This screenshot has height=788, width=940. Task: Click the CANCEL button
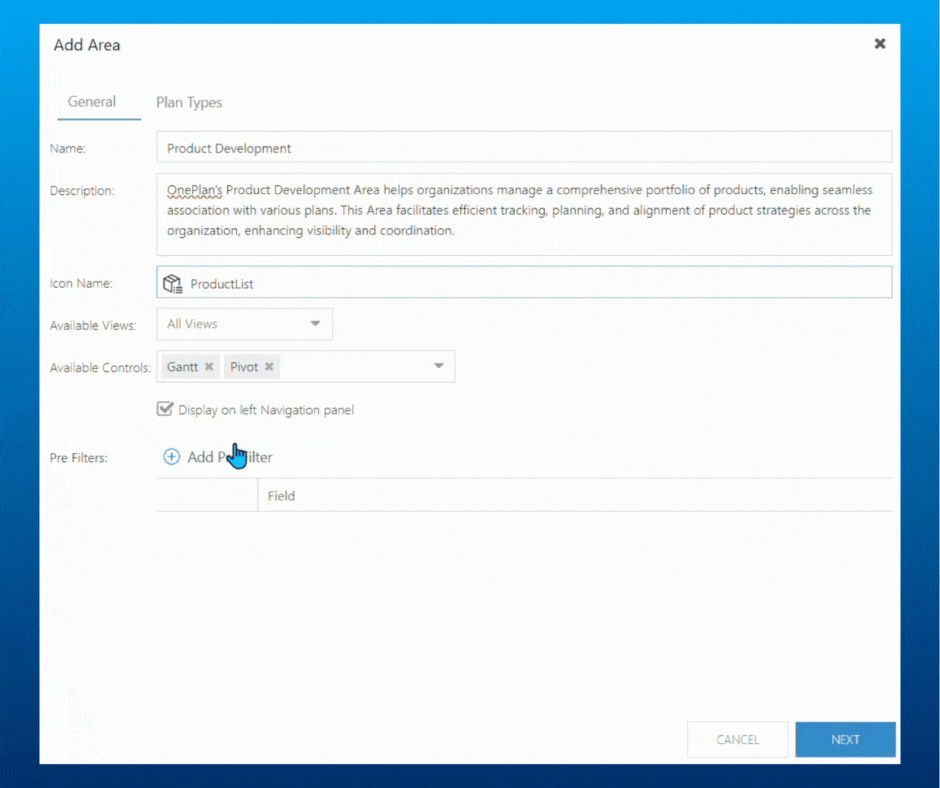tap(737, 739)
